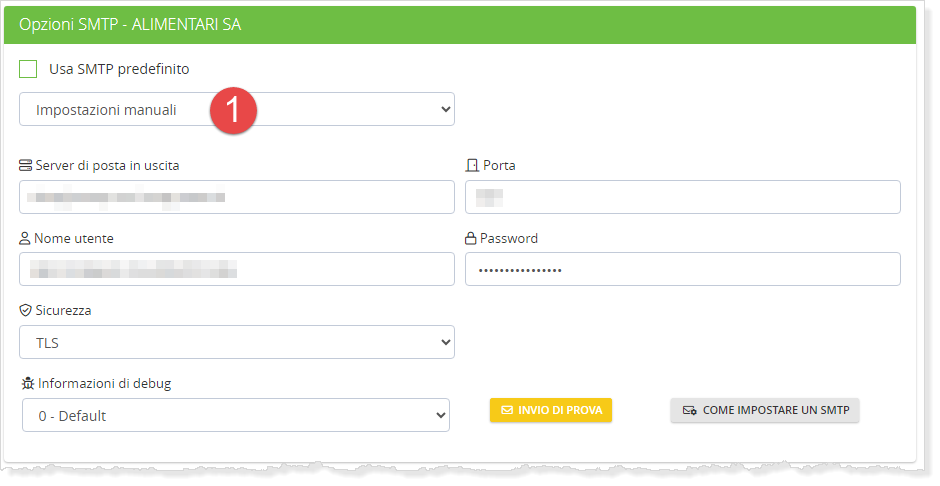Click the server icon beside outgoing mail label
The height and width of the screenshot is (486, 940).
(26, 165)
